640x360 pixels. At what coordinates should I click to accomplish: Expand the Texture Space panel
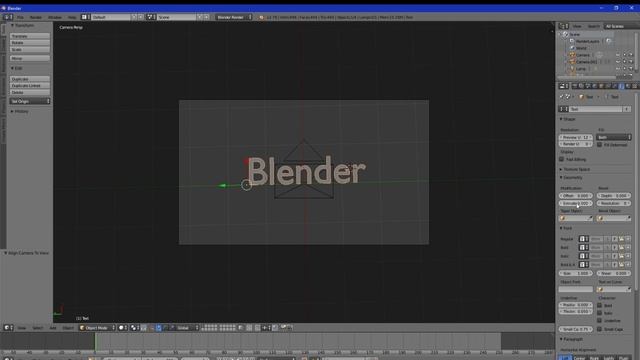pos(576,169)
